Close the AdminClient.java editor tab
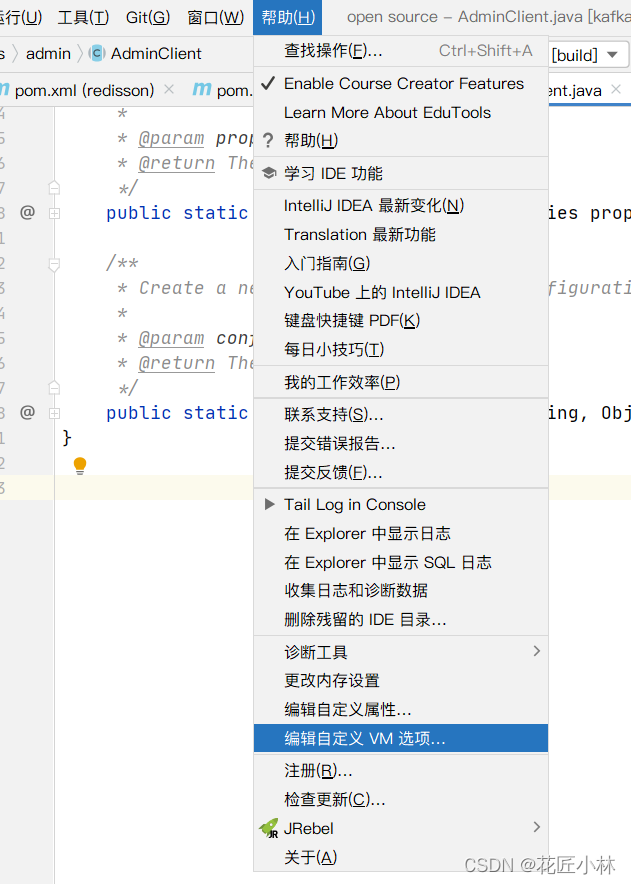The width and height of the screenshot is (631, 884). (616, 89)
